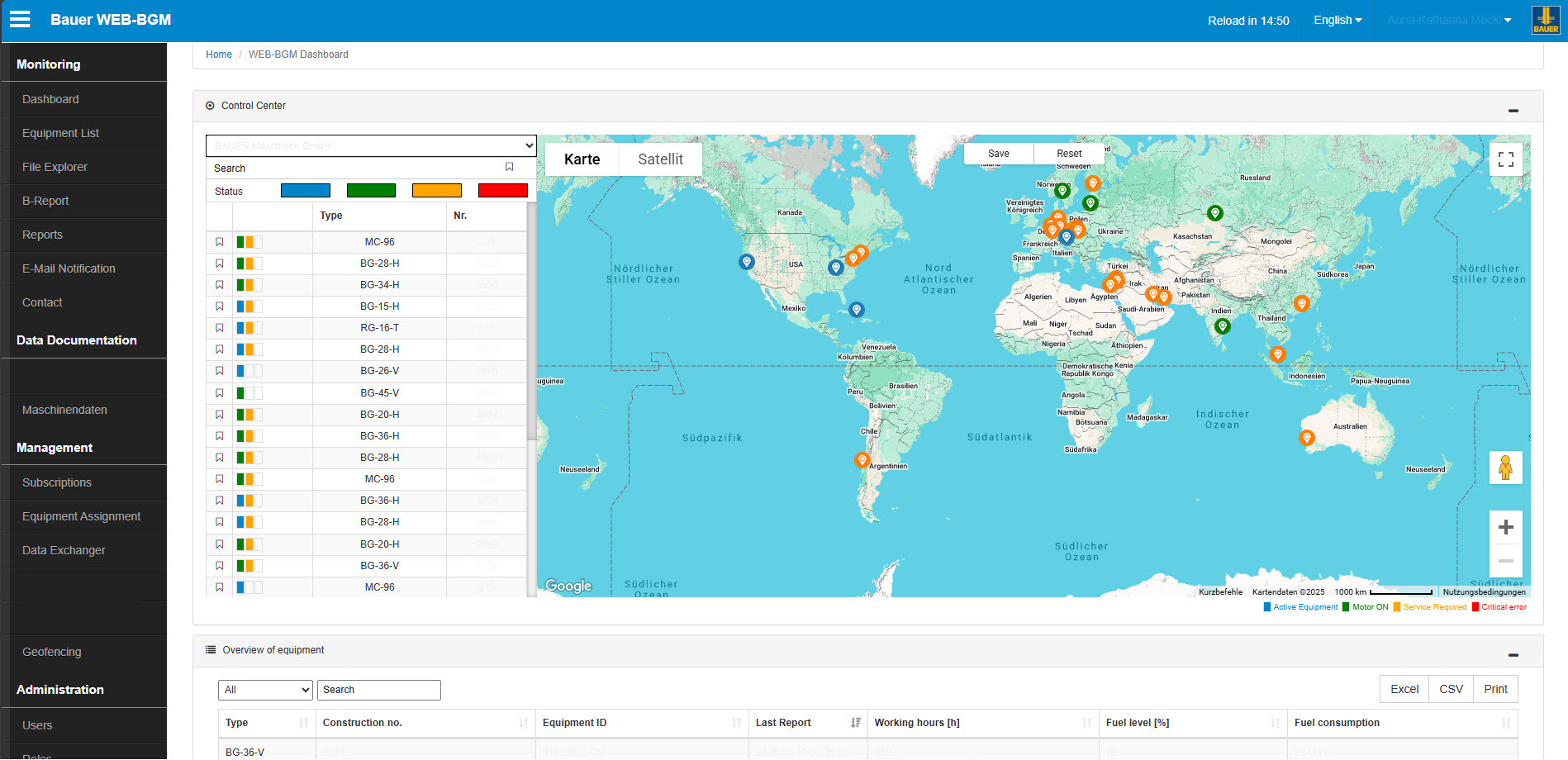Image resolution: width=1568 pixels, height=760 pixels.
Task: Select the orange marker in Argentina
Action: pyautogui.click(x=862, y=460)
